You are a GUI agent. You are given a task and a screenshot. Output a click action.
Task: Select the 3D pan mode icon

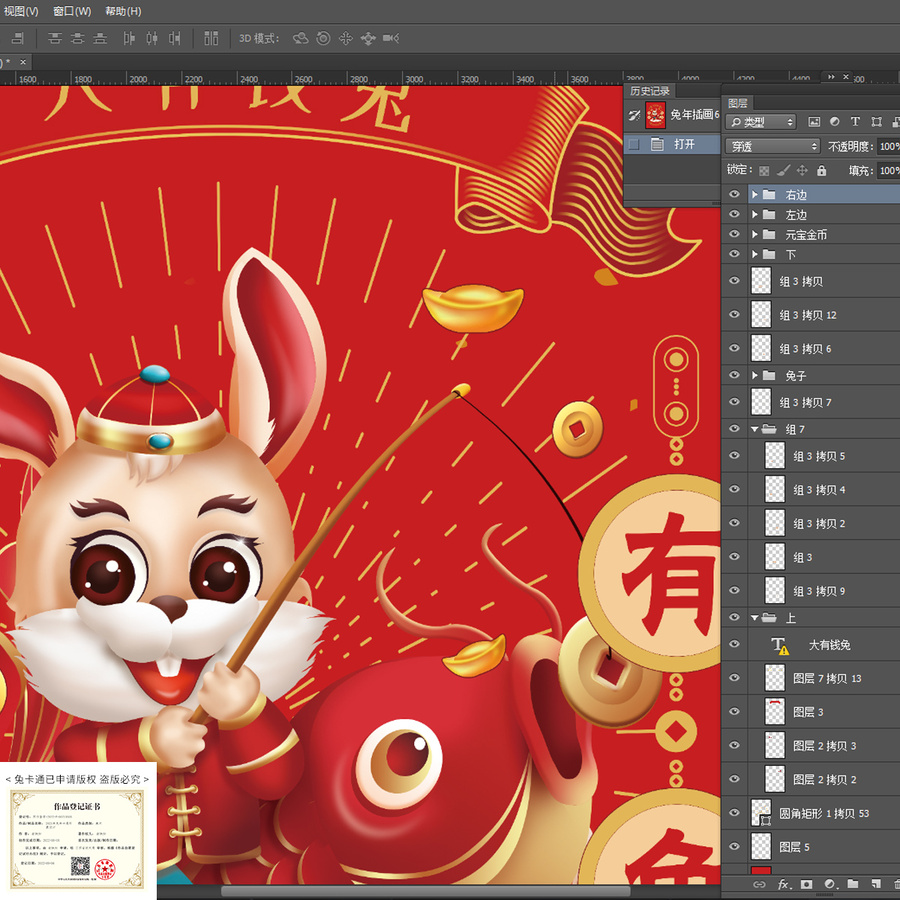(346, 38)
